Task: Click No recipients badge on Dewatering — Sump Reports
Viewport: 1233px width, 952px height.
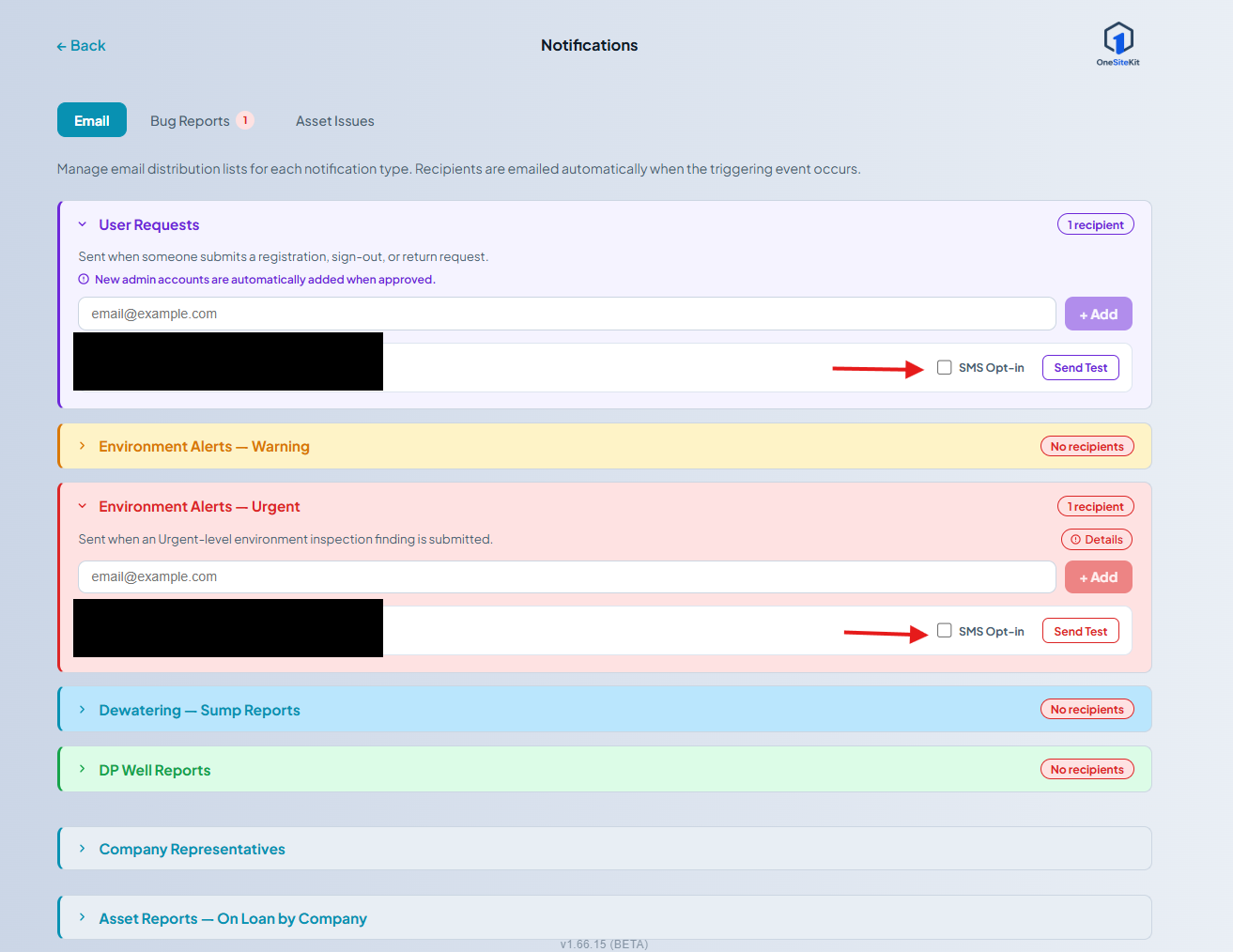Action: (x=1087, y=710)
